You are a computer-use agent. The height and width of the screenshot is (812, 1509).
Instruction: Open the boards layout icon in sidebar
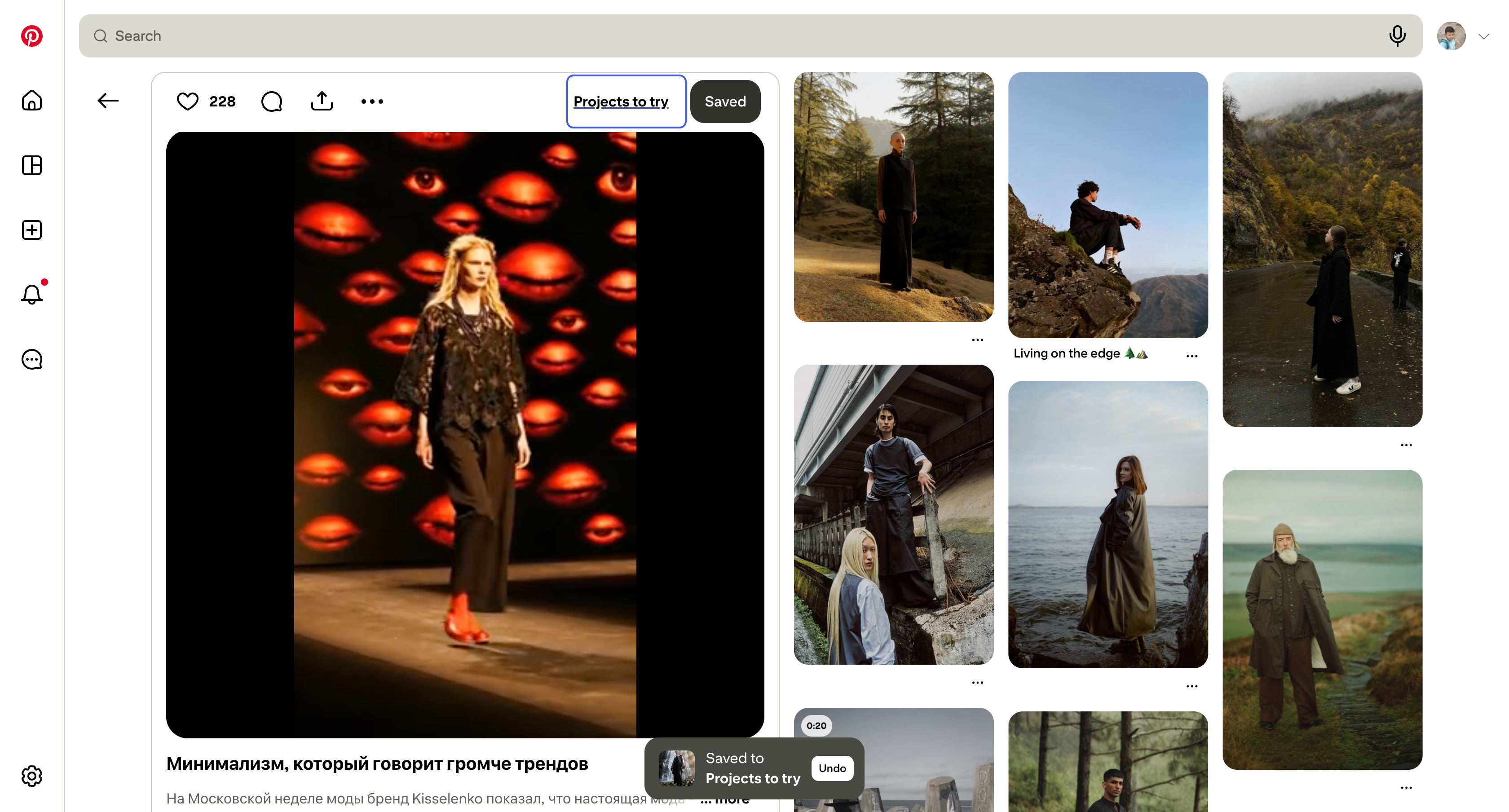coord(31,165)
